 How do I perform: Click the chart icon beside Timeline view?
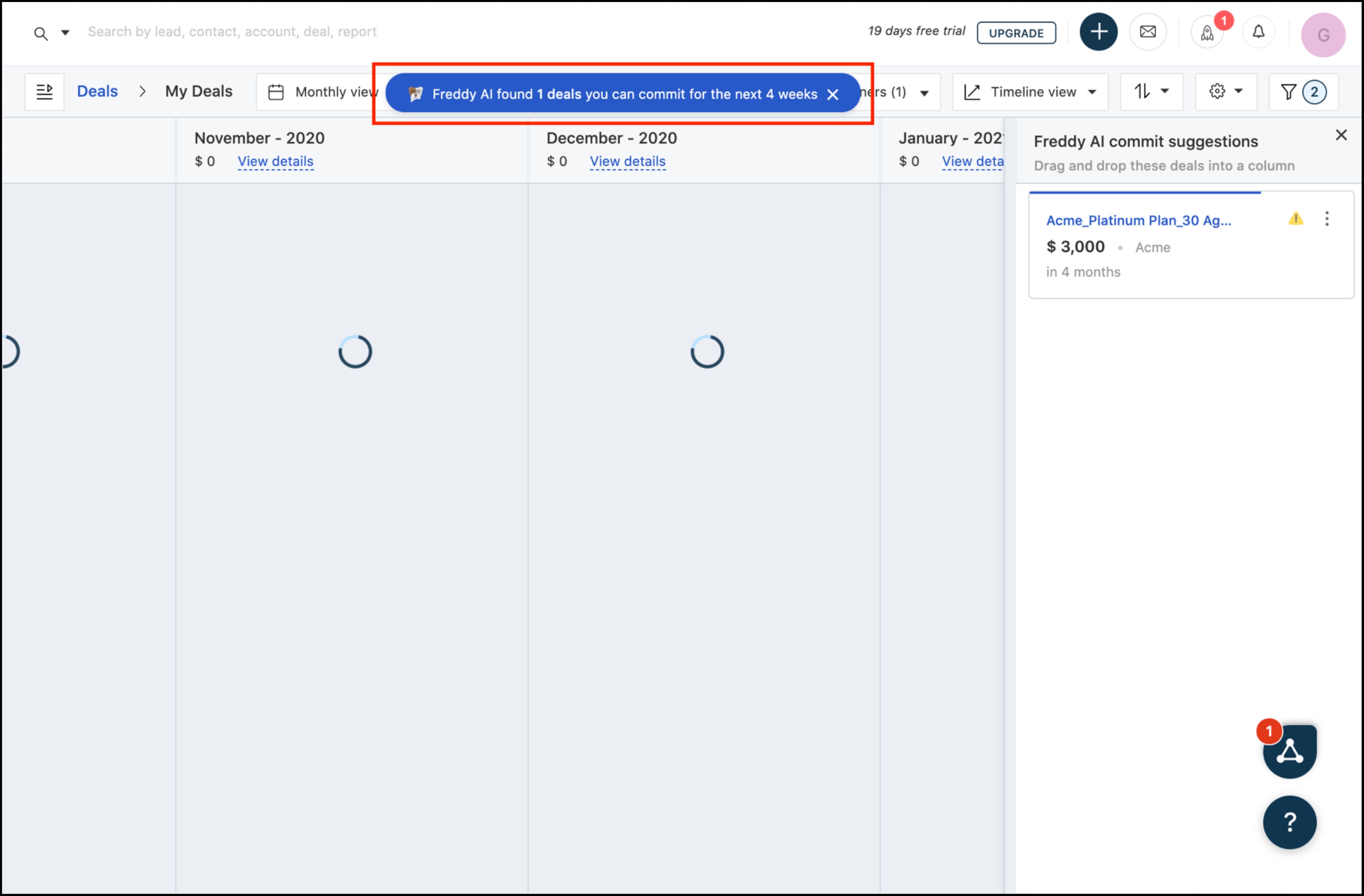tap(972, 92)
